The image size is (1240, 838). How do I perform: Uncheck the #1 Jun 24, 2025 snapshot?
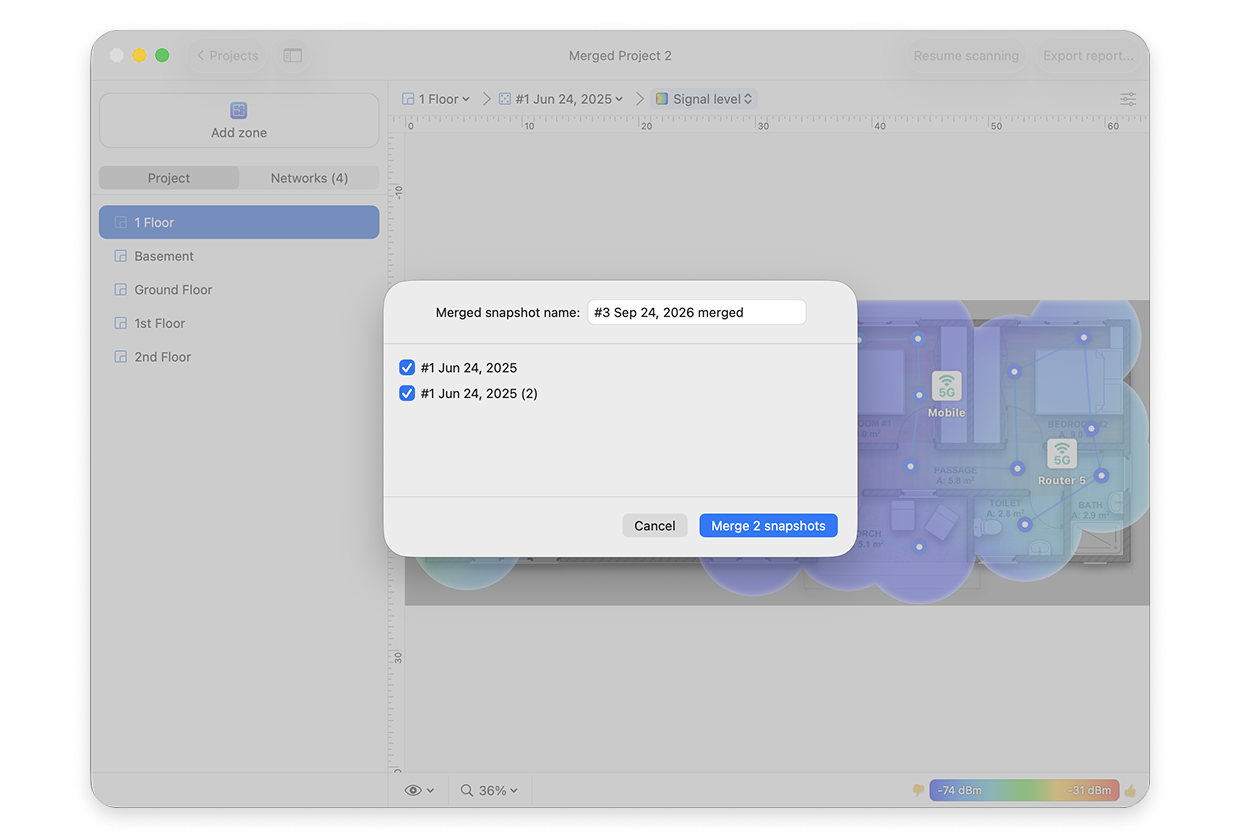coord(407,368)
